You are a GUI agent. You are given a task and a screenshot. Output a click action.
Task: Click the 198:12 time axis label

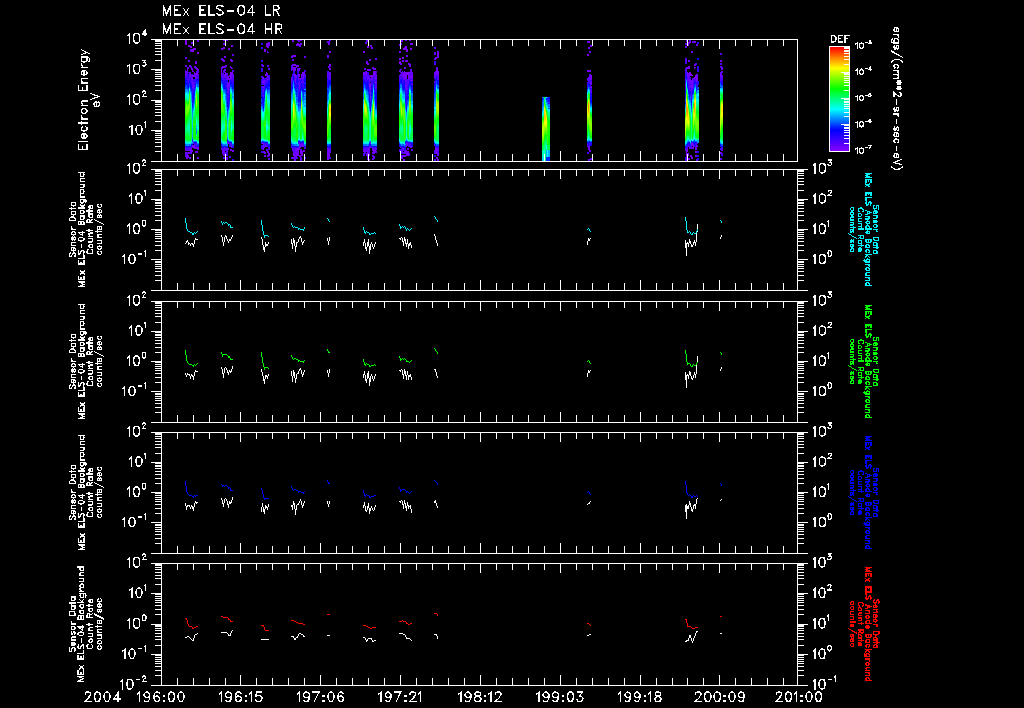(x=479, y=698)
